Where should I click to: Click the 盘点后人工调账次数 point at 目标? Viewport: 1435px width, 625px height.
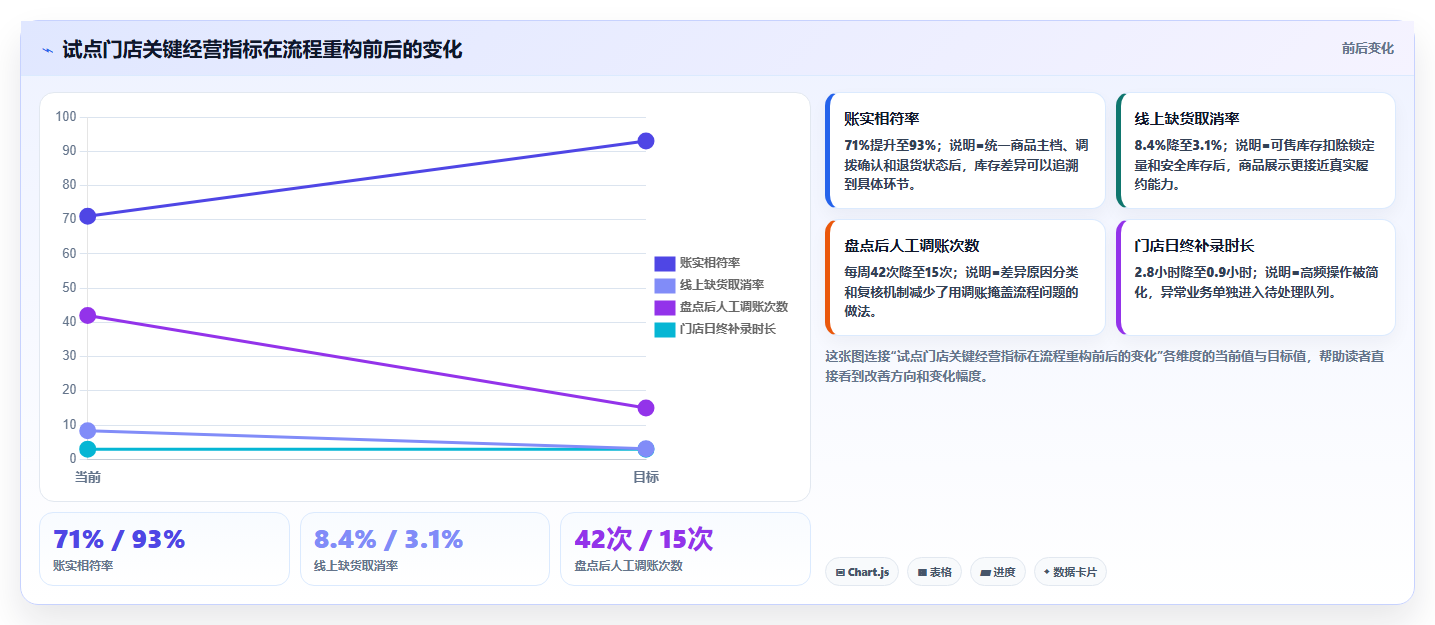pyautogui.click(x=646, y=408)
